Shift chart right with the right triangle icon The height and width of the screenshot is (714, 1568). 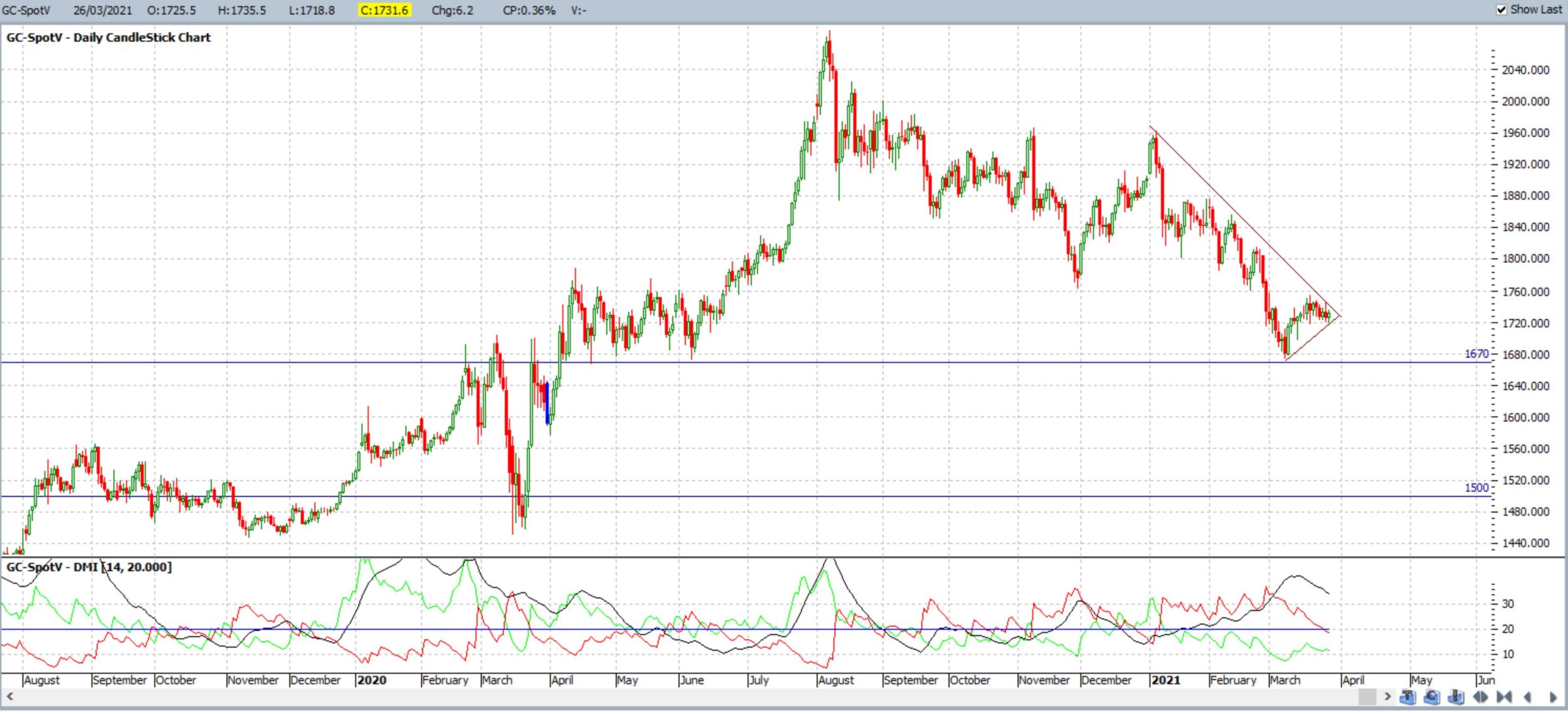tap(1553, 697)
